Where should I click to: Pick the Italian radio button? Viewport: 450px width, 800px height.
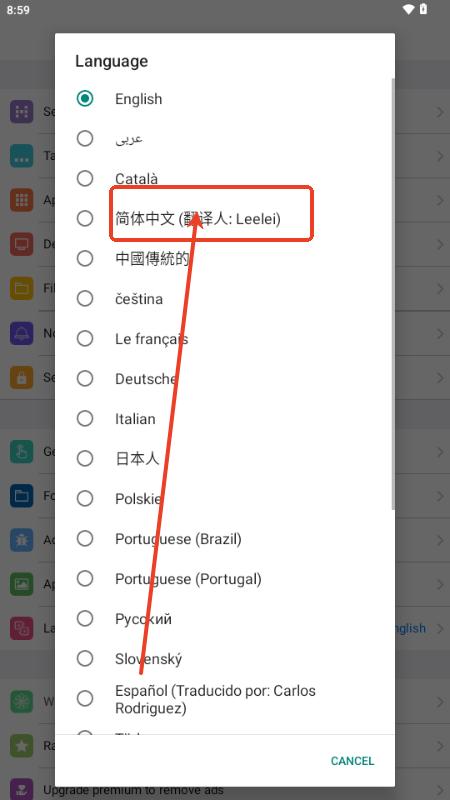(85, 418)
